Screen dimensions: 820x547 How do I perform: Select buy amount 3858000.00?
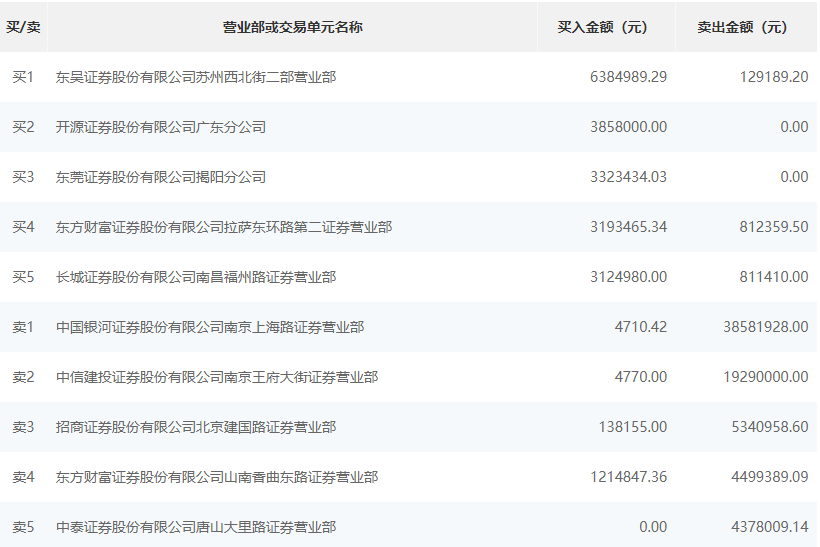click(x=629, y=127)
